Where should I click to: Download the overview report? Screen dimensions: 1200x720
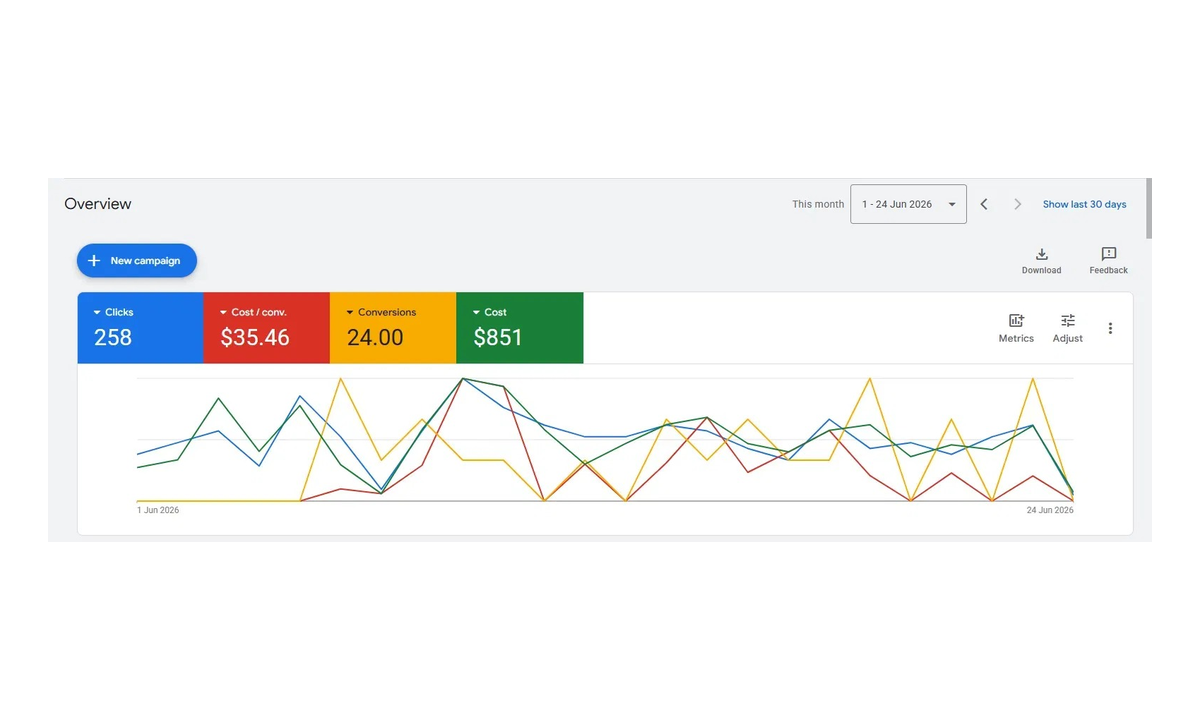click(x=1041, y=261)
